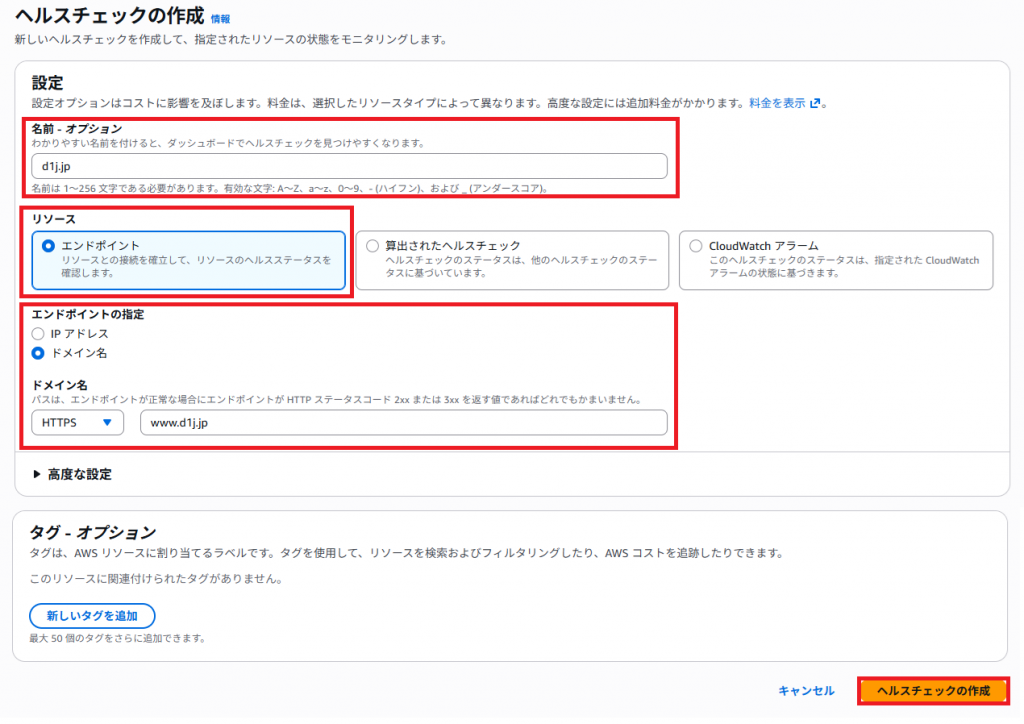The width and height of the screenshot is (1024, 724).
Task: Choose the CloudWatch アラーム resource option
Action: [696, 246]
